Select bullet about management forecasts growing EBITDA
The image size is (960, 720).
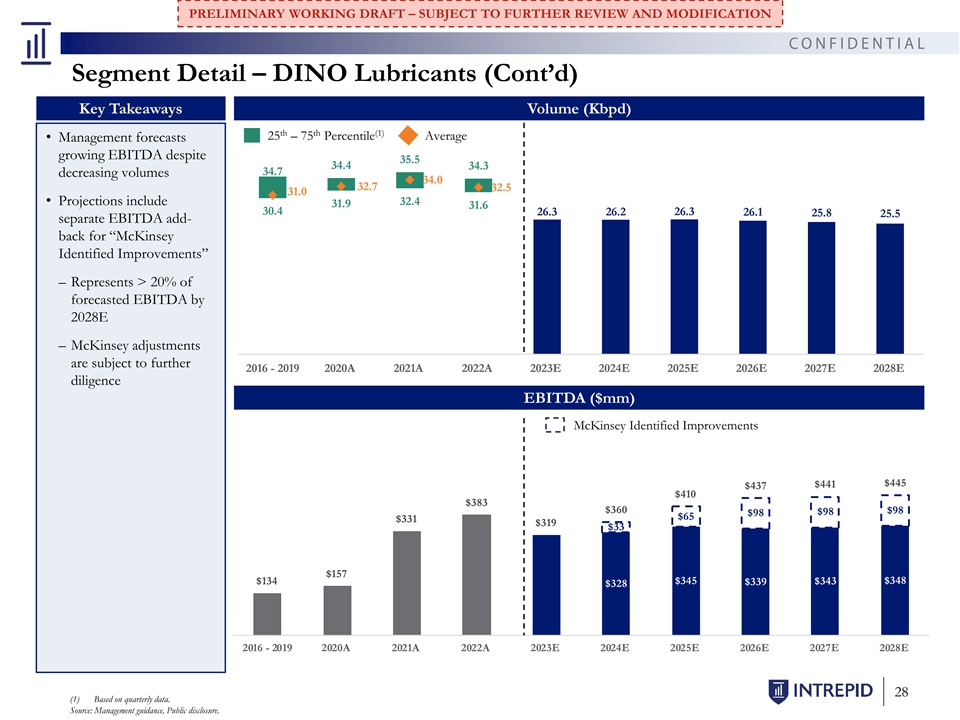click(132, 155)
